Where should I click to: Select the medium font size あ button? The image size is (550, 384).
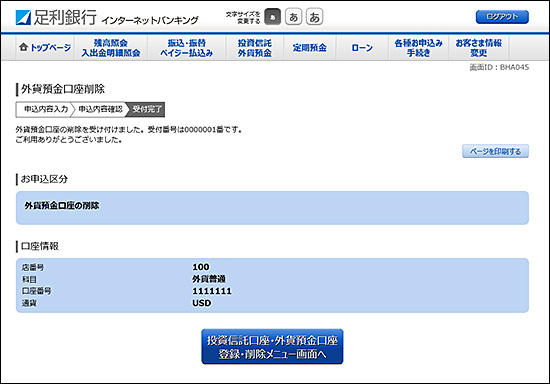click(x=294, y=17)
